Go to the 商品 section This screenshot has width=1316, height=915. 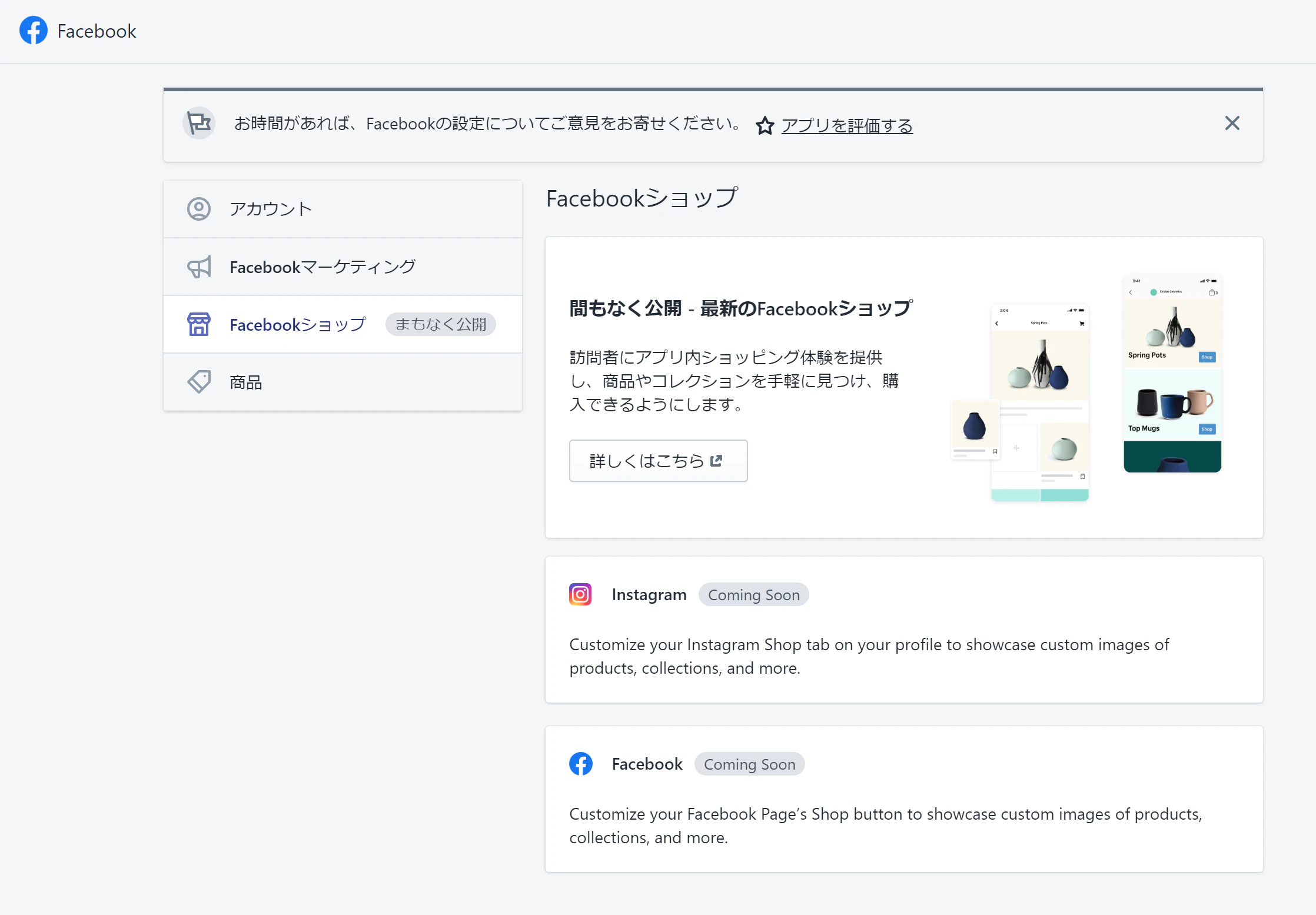pos(246,382)
